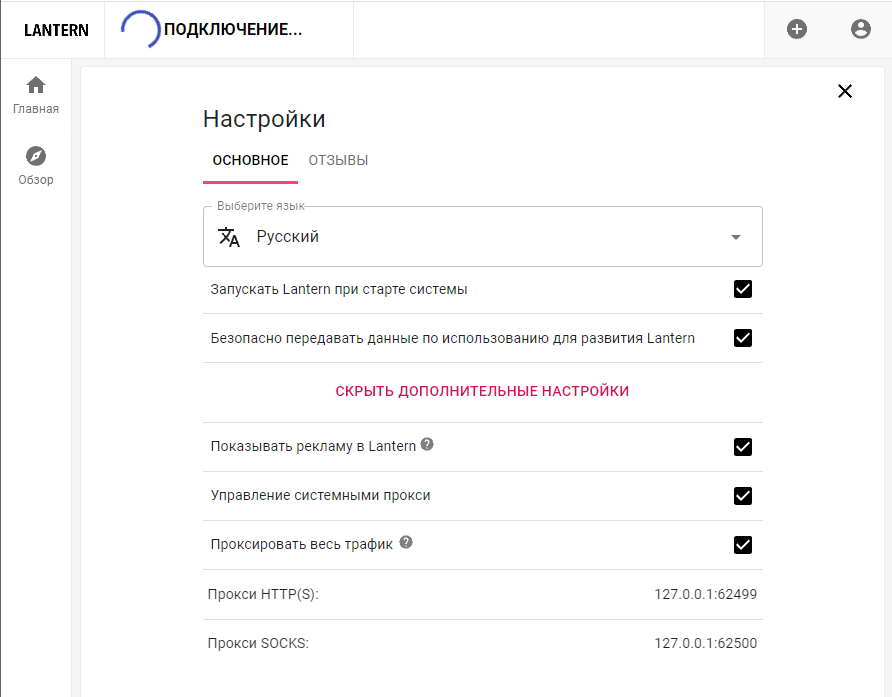Open the account profile icon
Viewport: 892px width, 697px height.
pos(861,29)
